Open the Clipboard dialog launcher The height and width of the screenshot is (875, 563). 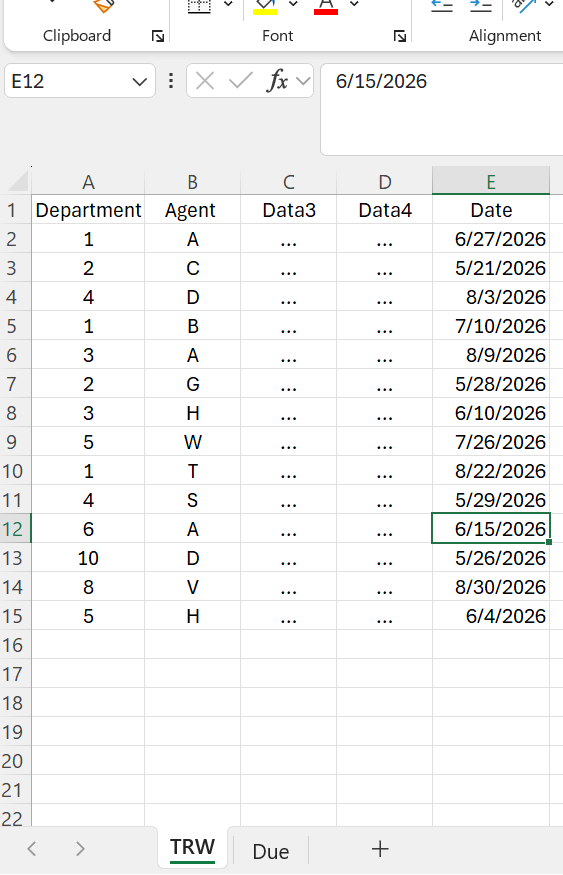coord(158,36)
